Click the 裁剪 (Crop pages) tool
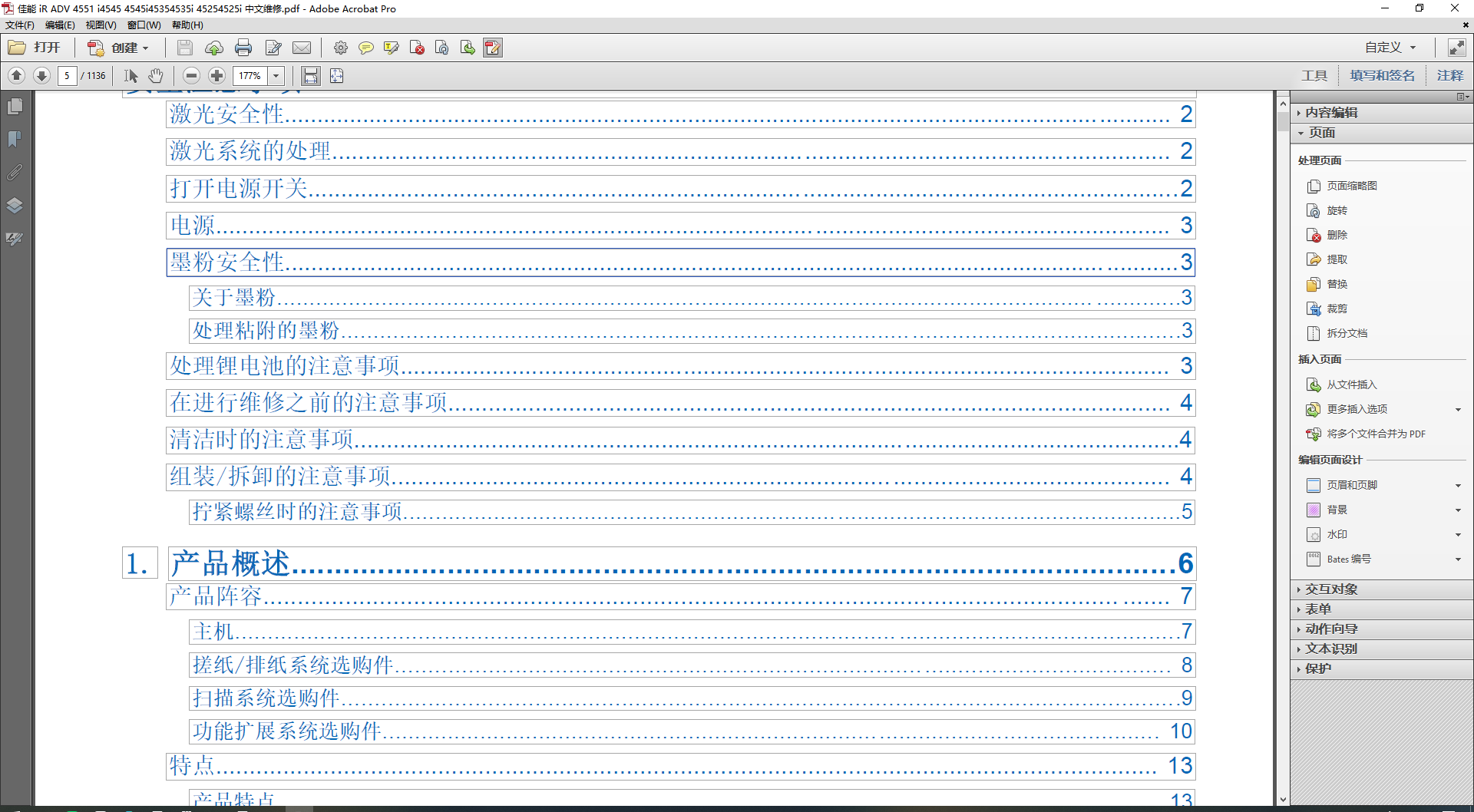1474x812 pixels. click(1336, 308)
